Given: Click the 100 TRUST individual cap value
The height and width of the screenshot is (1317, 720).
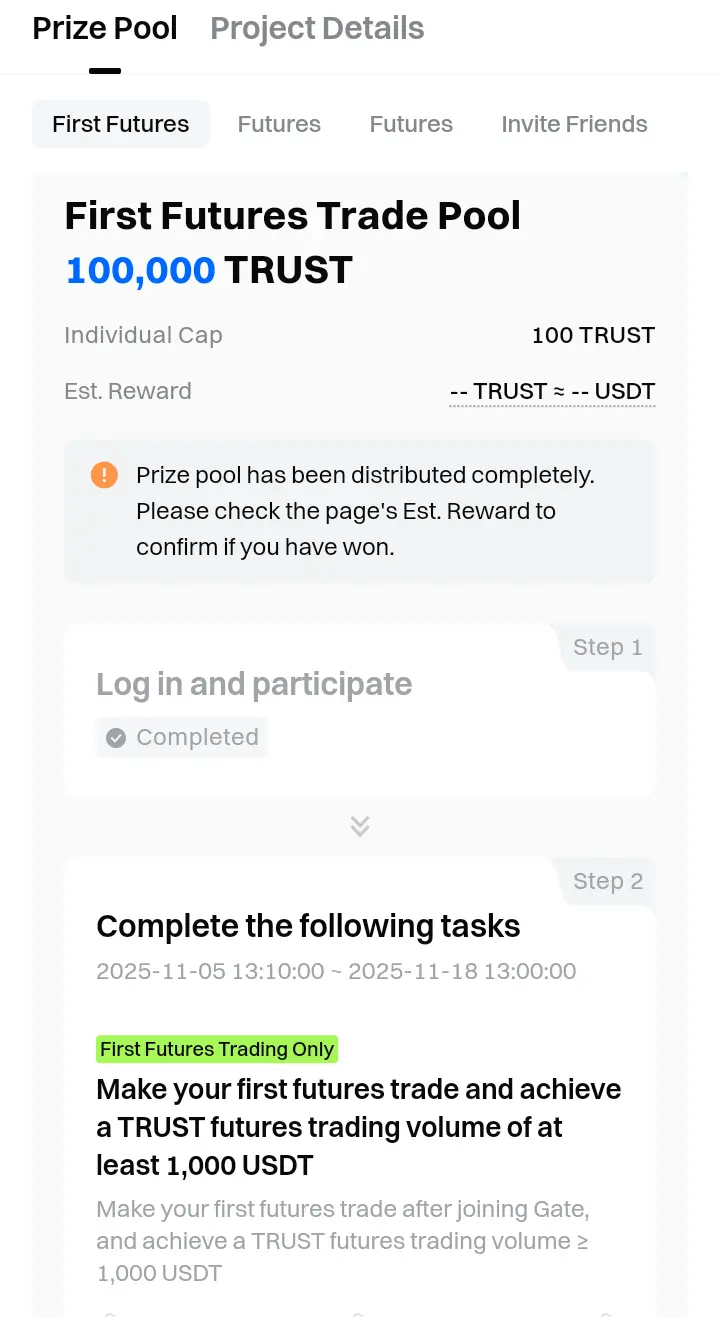Looking at the screenshot, I should (x=593, y=335).
